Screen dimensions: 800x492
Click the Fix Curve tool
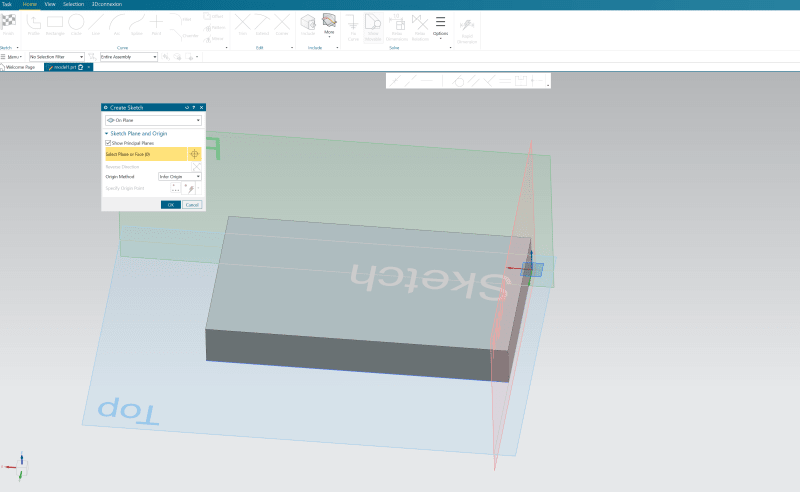353,26
